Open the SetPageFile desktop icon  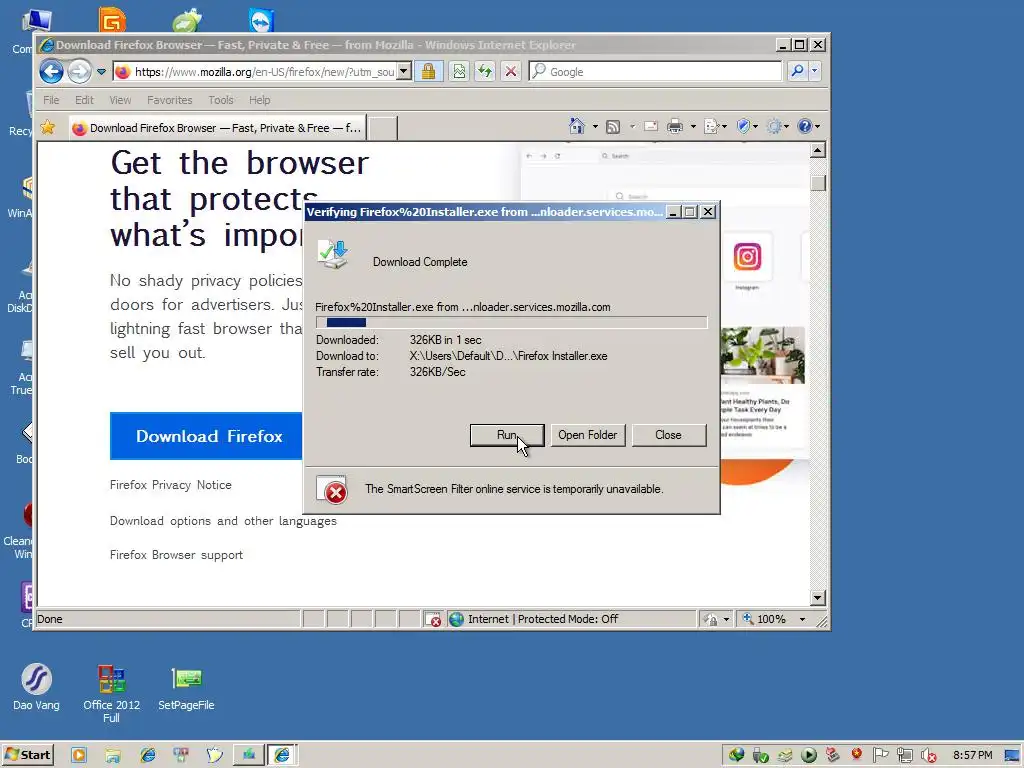[x=186, y=687]
